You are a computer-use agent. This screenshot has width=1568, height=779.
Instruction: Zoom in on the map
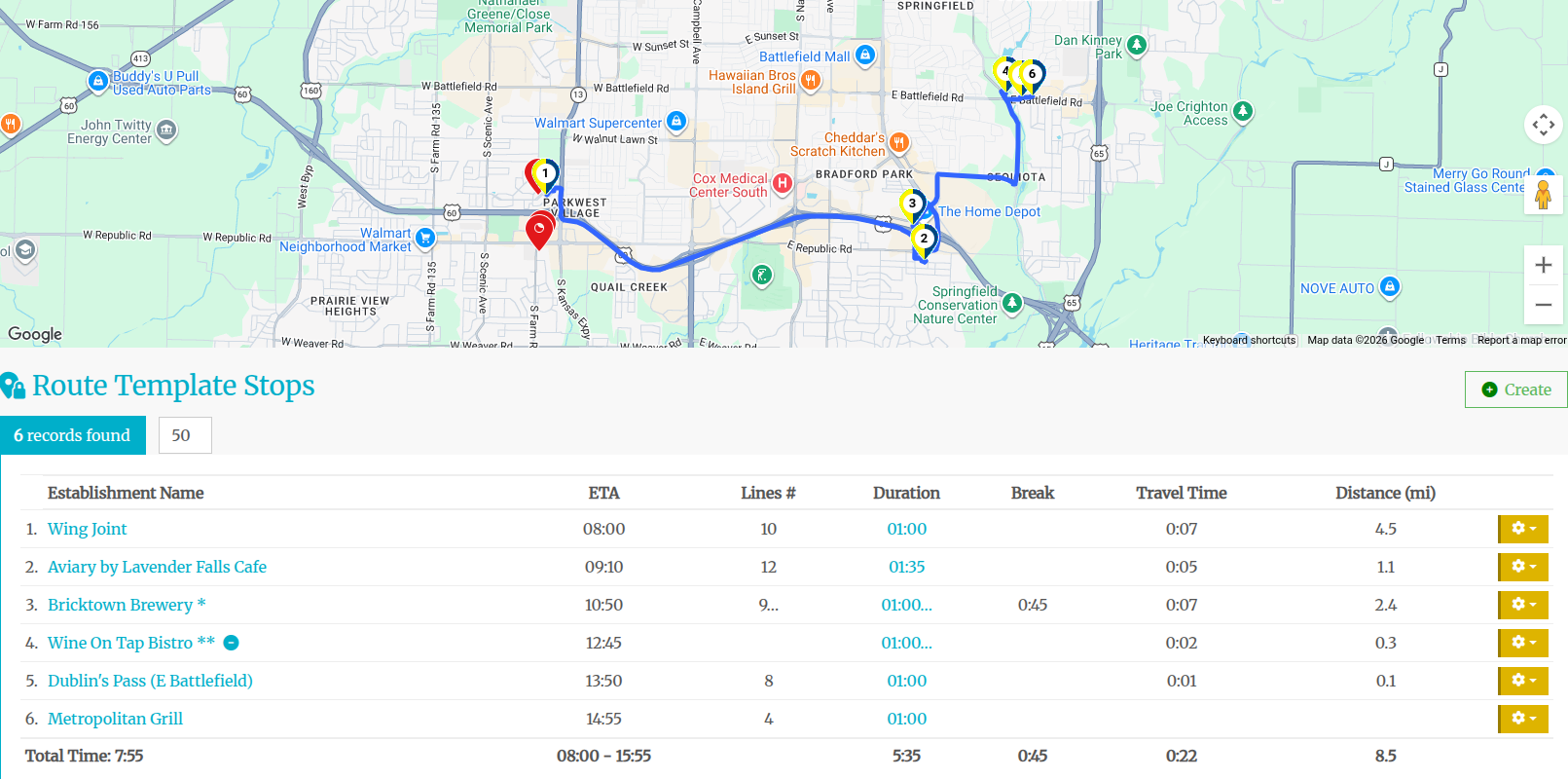tap(1543, 265)
